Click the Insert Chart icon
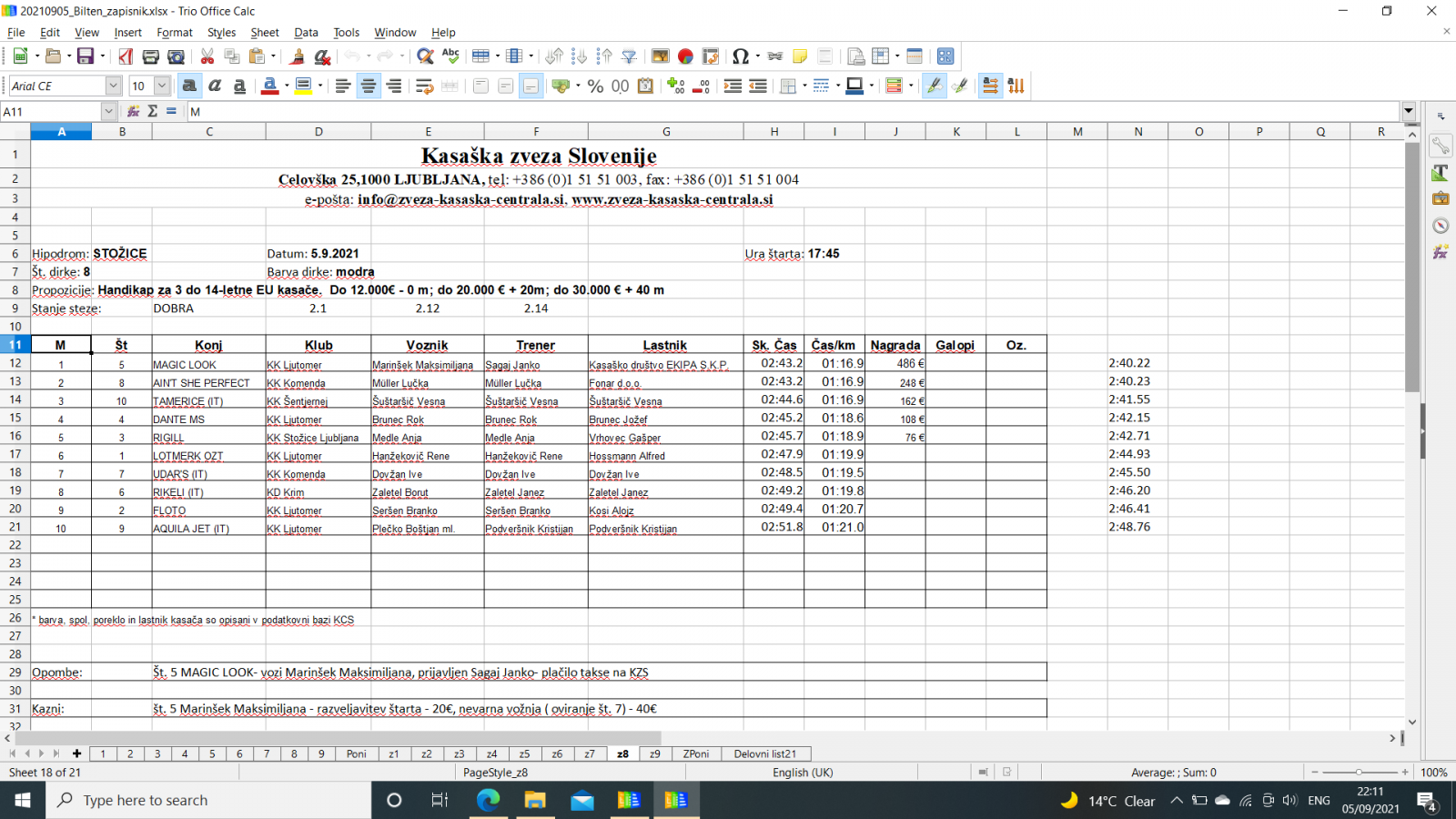The image size is (1456, 819). tap(685, 56)
